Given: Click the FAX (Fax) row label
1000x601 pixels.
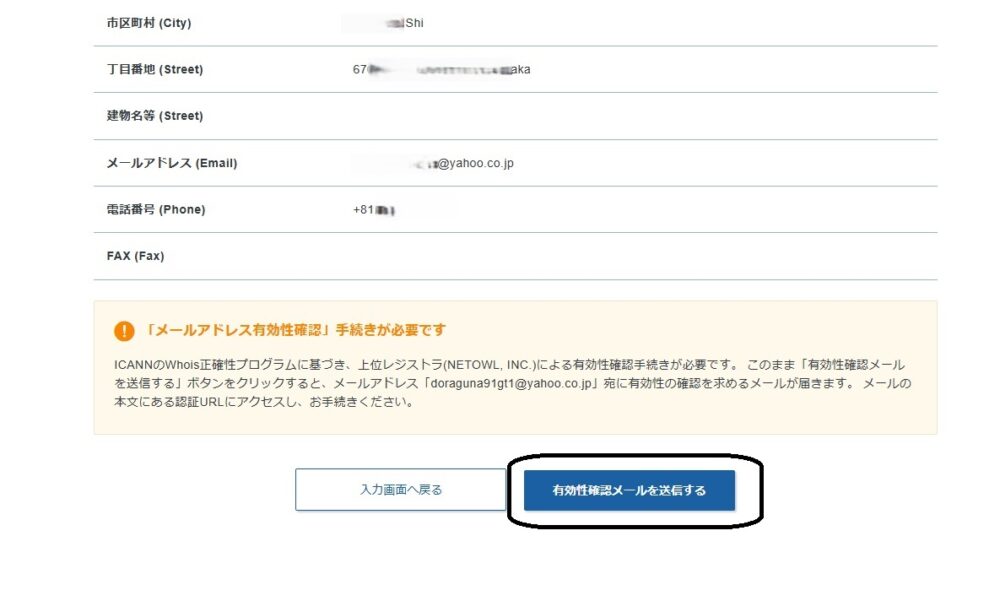Looking at the screenshot, I should click(x=135, y=256).
